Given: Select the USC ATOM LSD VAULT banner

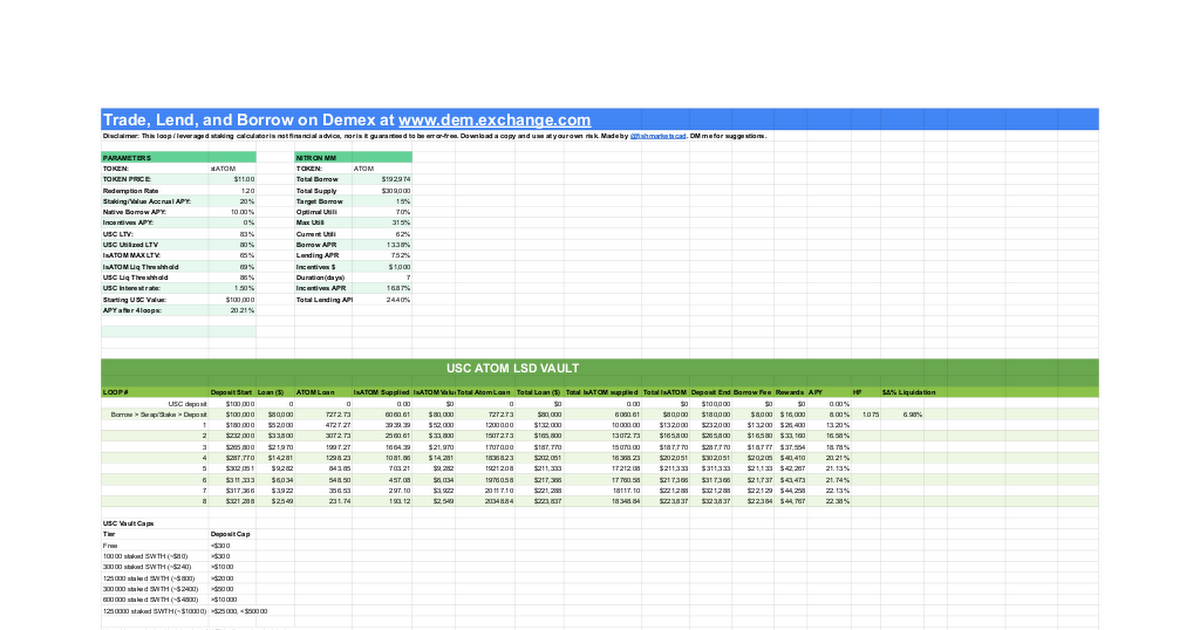Looking at the screenshot, I should pos(600,368).
